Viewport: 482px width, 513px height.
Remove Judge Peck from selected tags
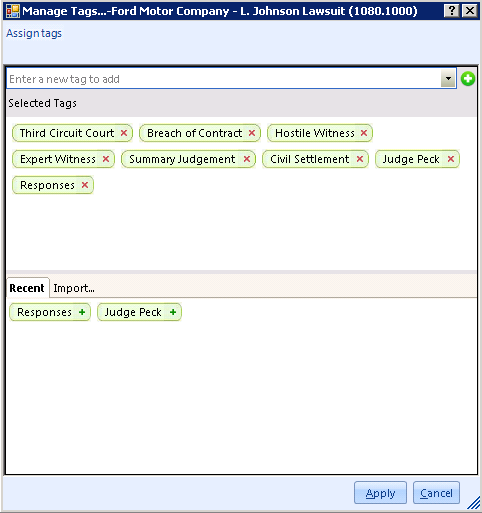451,159
